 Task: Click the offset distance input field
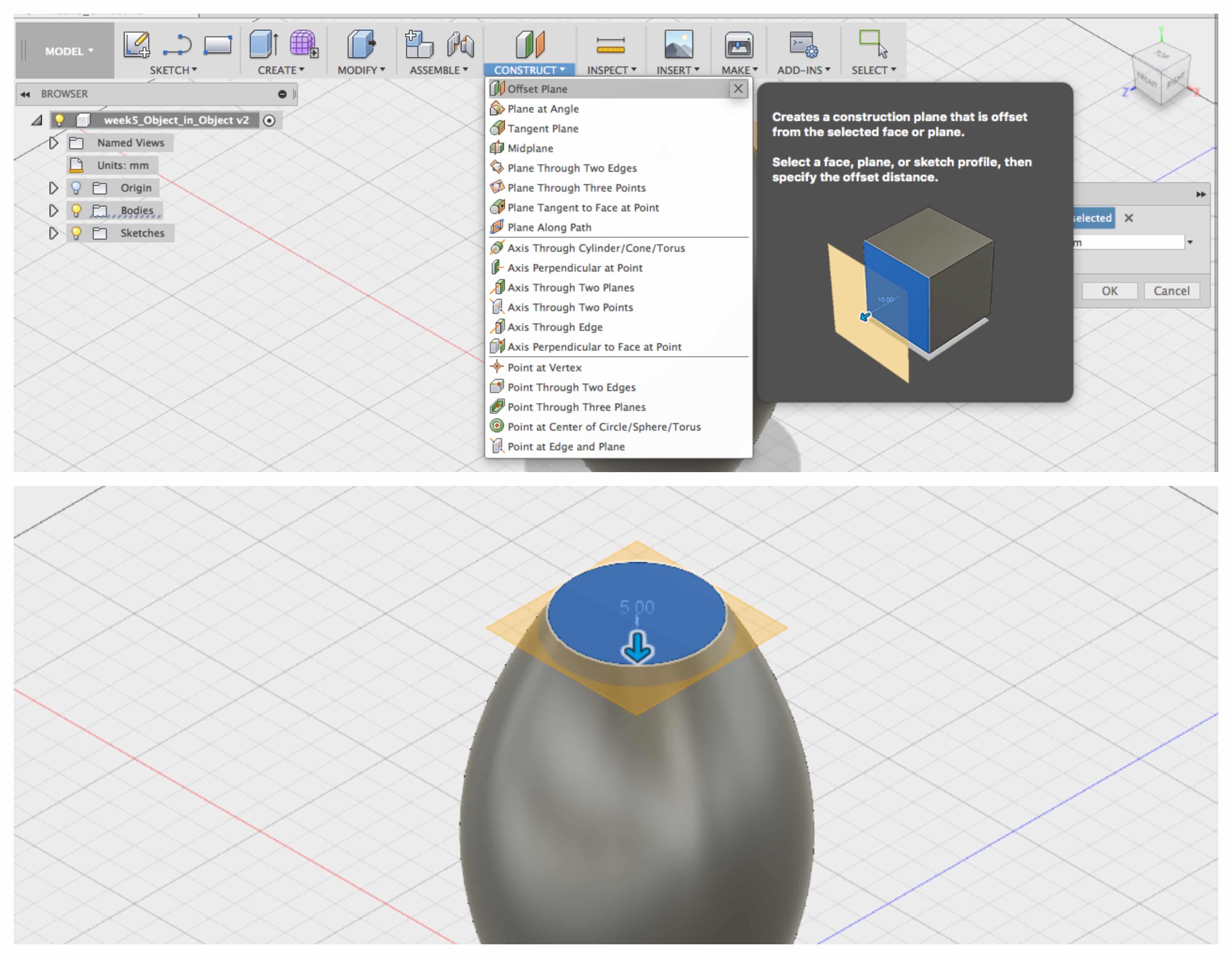[1128, 243]
